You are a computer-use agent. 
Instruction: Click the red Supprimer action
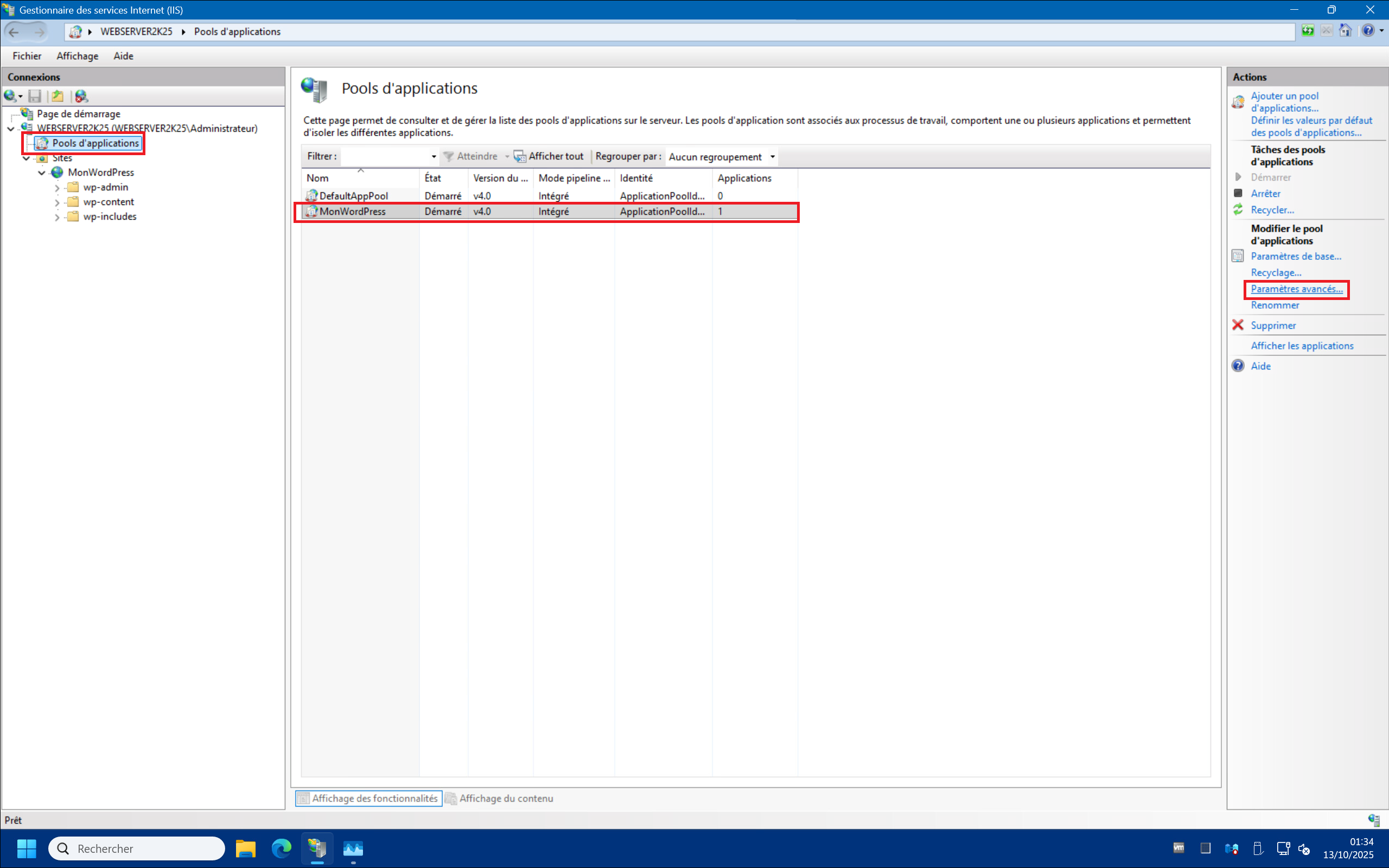1272,325
